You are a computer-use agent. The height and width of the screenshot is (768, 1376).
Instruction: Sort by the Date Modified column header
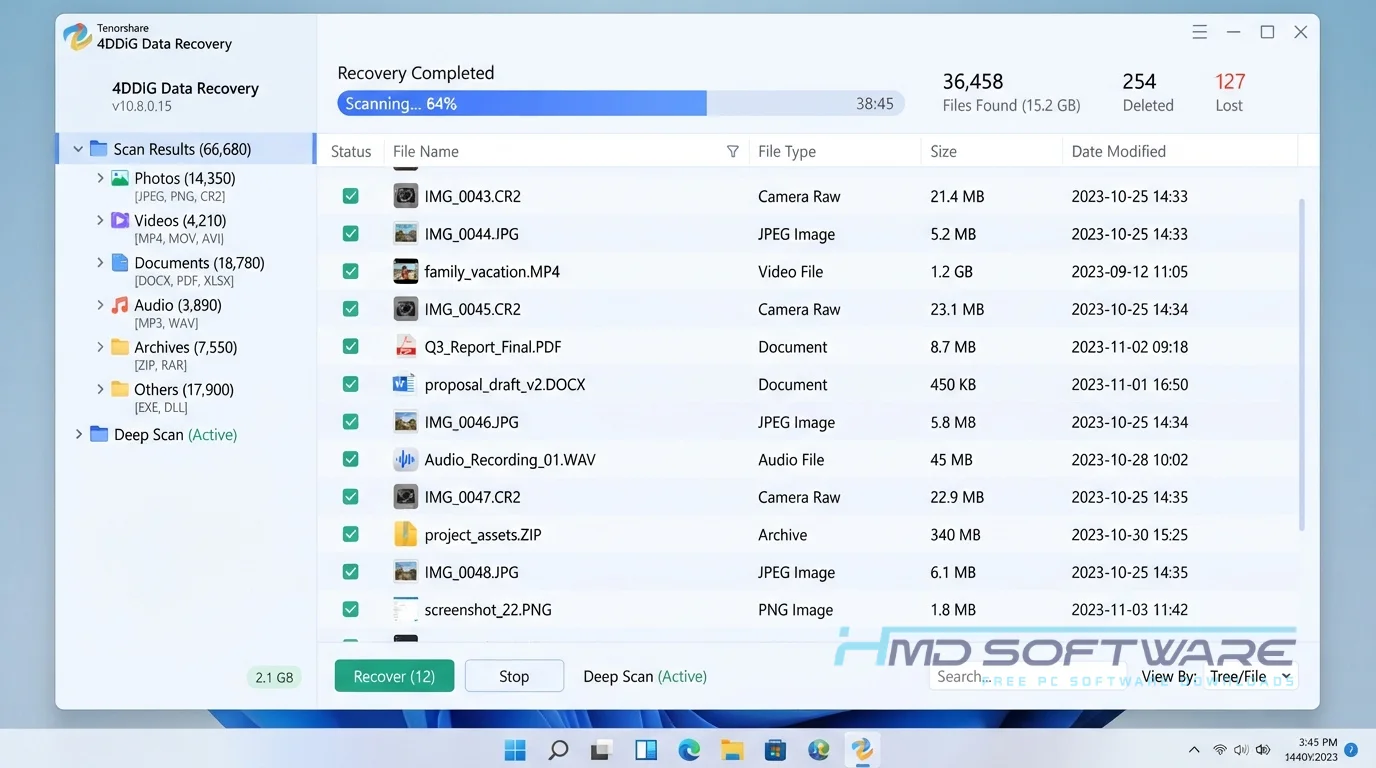point(1119,152)
